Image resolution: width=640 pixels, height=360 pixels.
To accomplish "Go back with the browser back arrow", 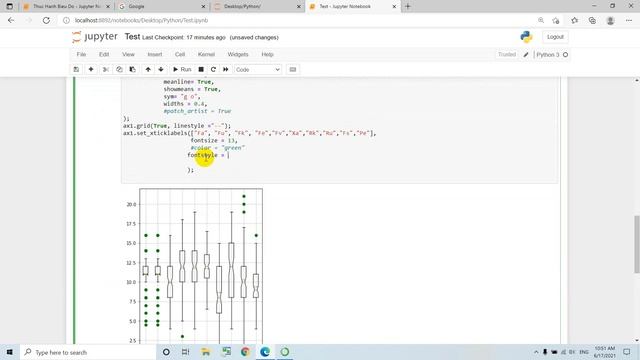I will tap(11, 20).
